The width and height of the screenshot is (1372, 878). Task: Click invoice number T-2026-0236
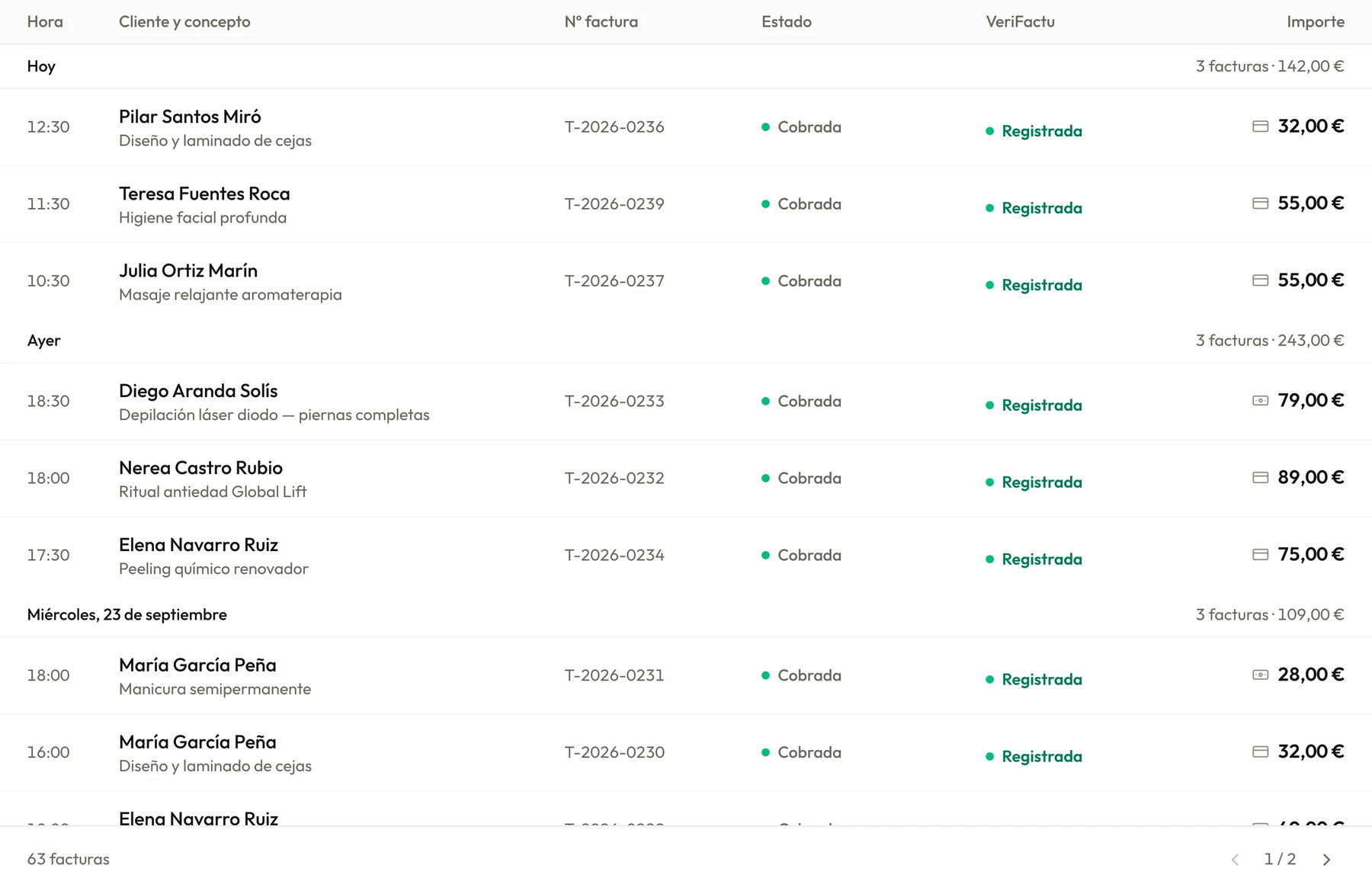coord(614,127)
